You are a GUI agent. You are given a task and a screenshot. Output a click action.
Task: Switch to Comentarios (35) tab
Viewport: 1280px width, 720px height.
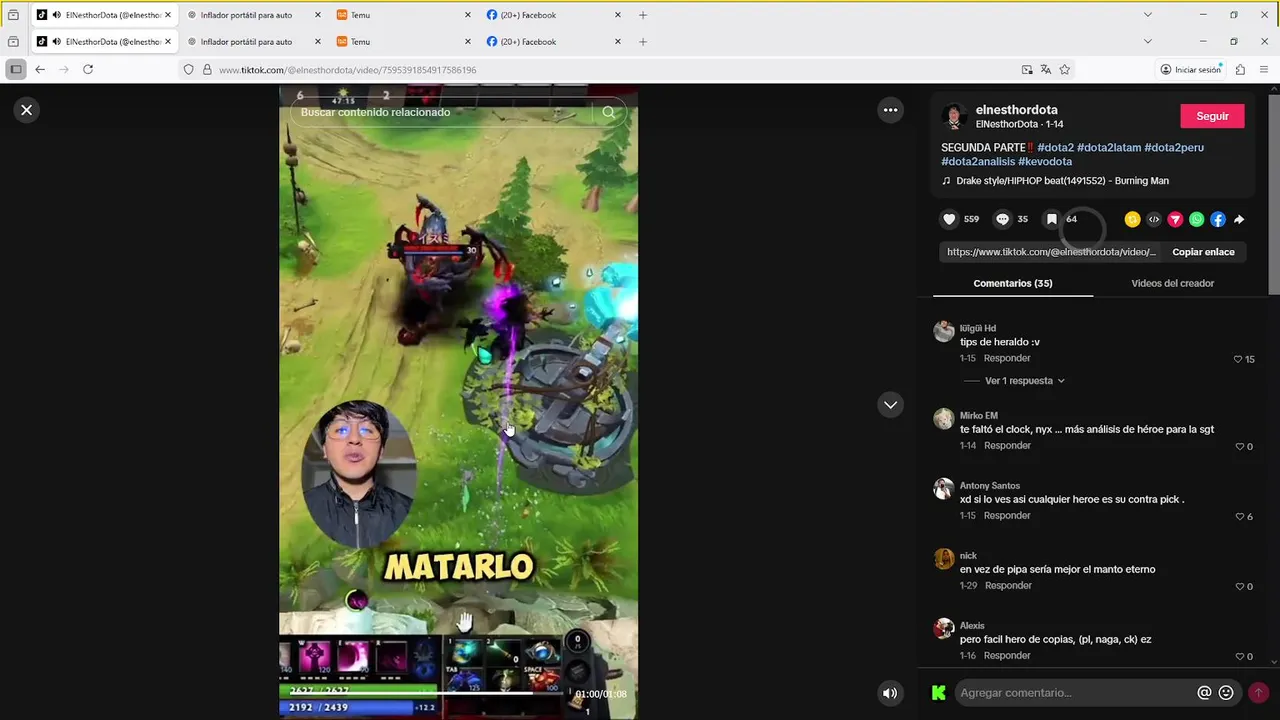(x=1013, y=283)
